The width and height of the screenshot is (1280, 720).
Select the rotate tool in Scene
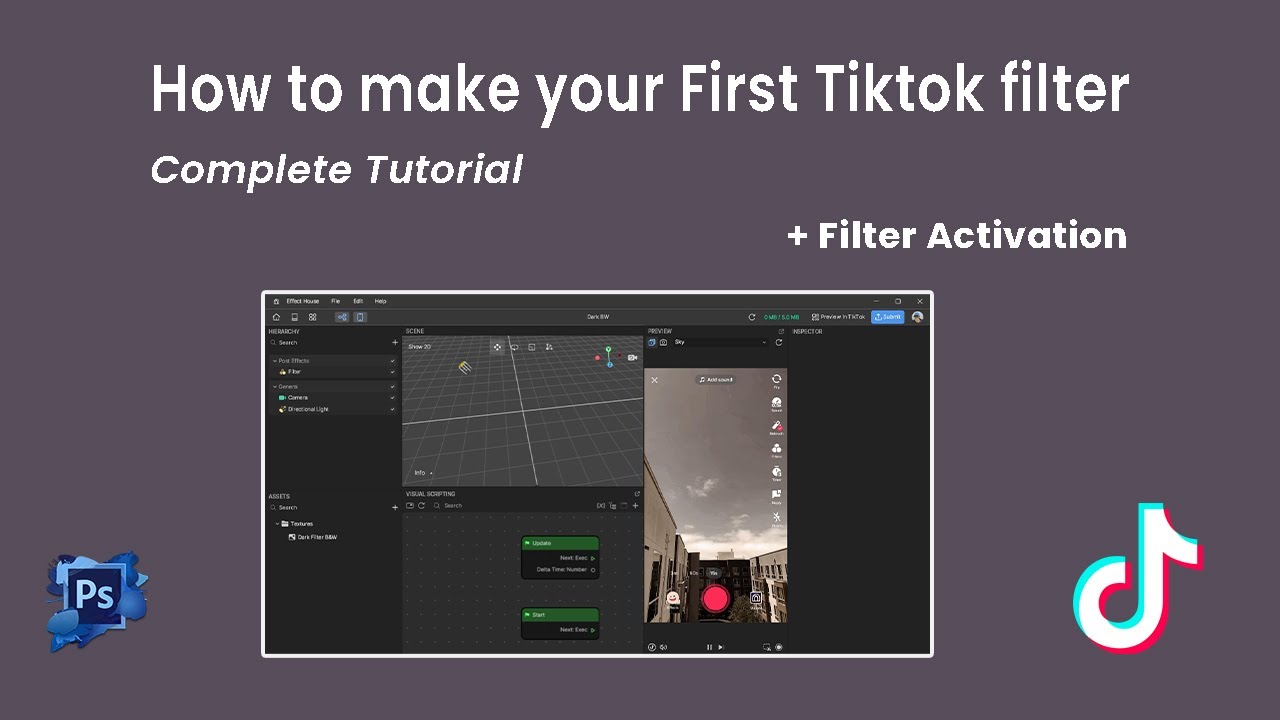coord(514,347)
